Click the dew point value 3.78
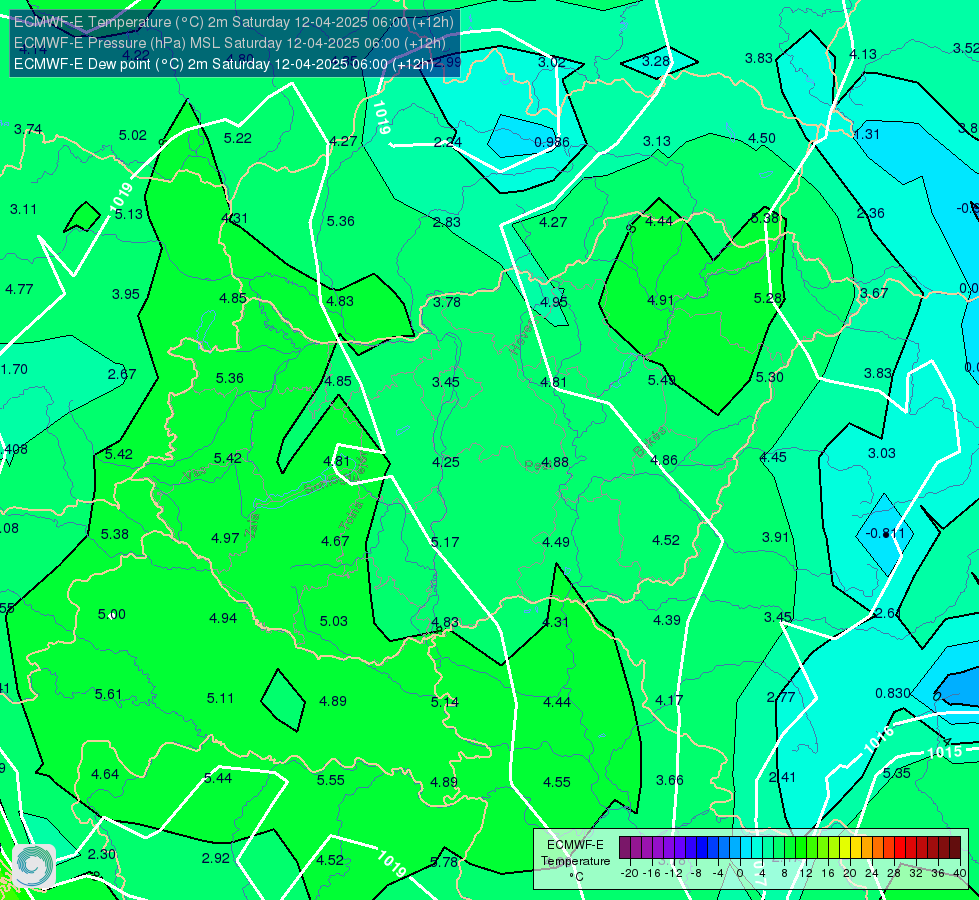Screen dimensions: 979x900 [447, 302]
